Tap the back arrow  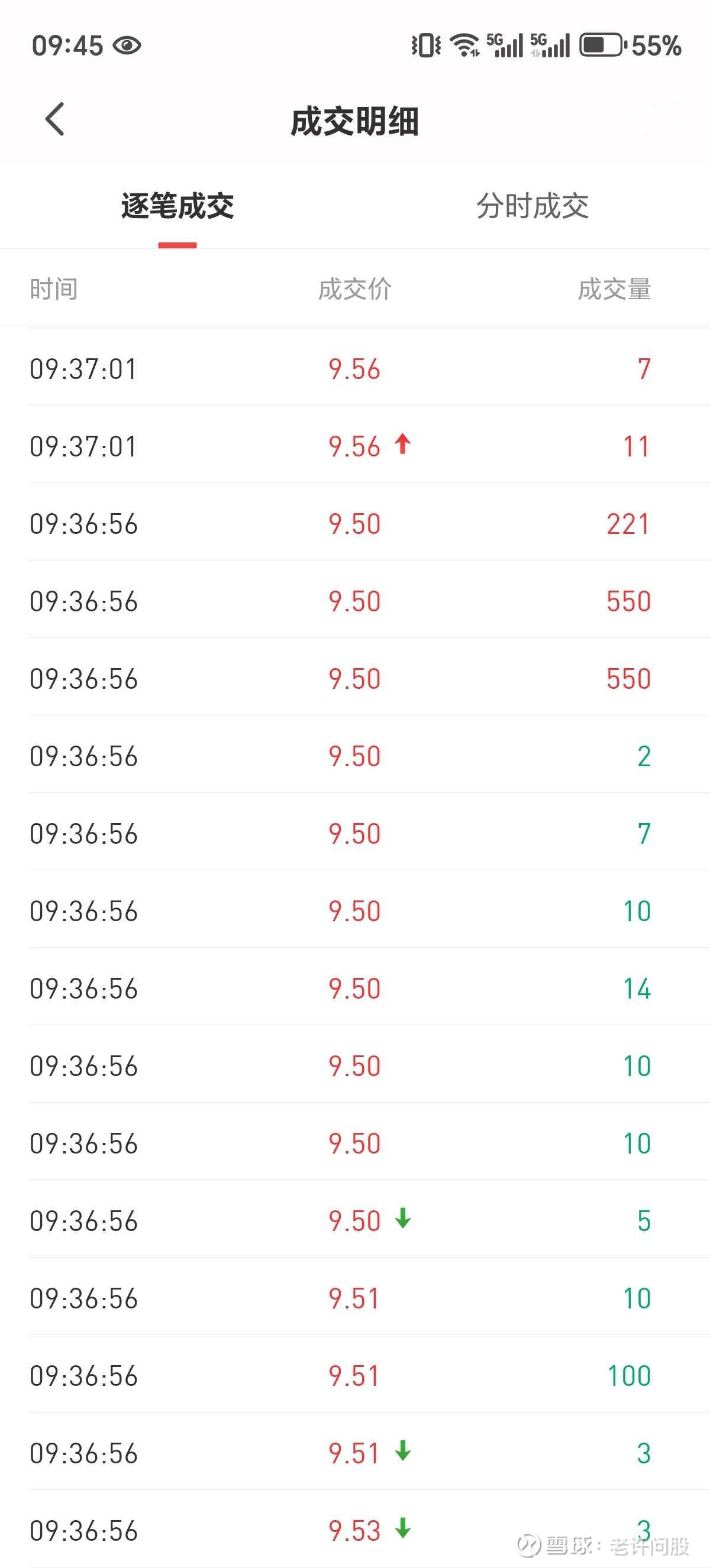pos(55,119)
